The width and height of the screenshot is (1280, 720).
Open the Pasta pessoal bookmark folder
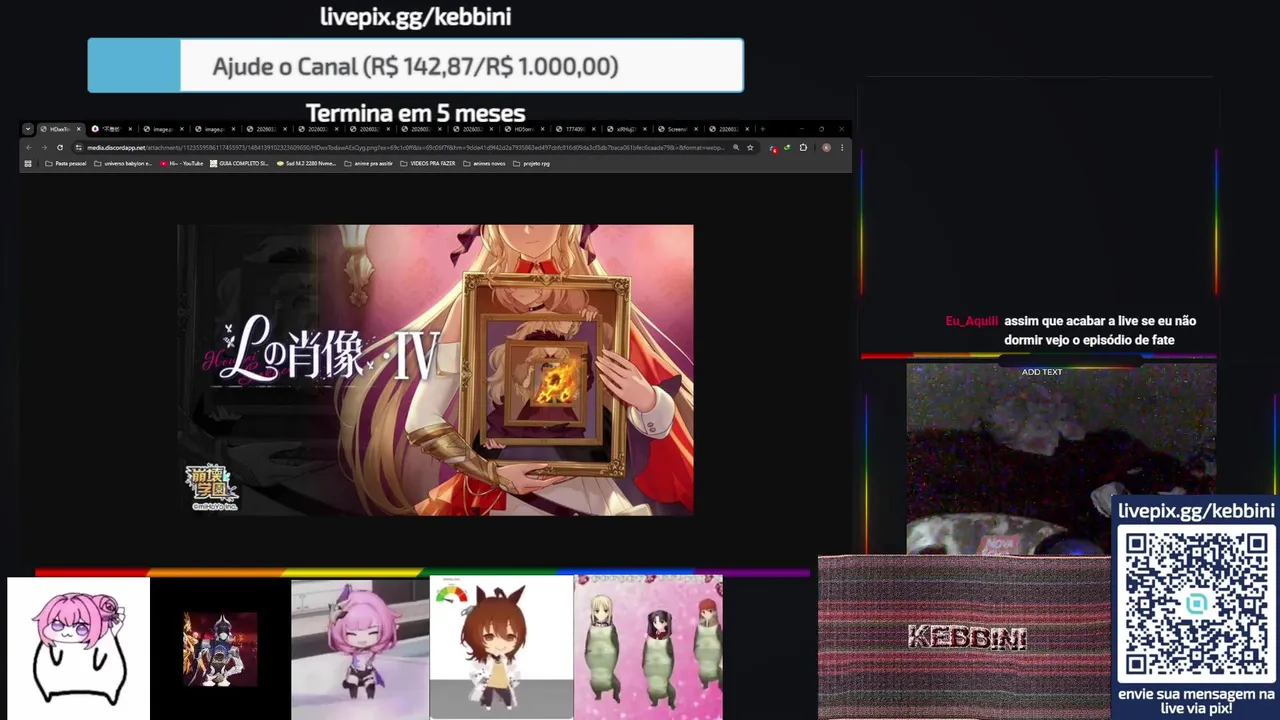(x=66, y=163)
